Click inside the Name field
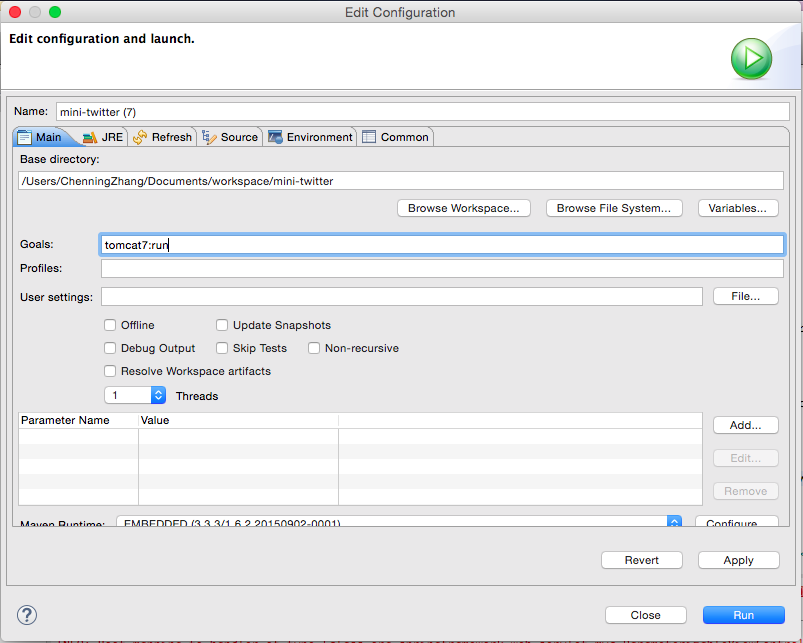This screenshot has height=643, width=803. click(422, 112)
